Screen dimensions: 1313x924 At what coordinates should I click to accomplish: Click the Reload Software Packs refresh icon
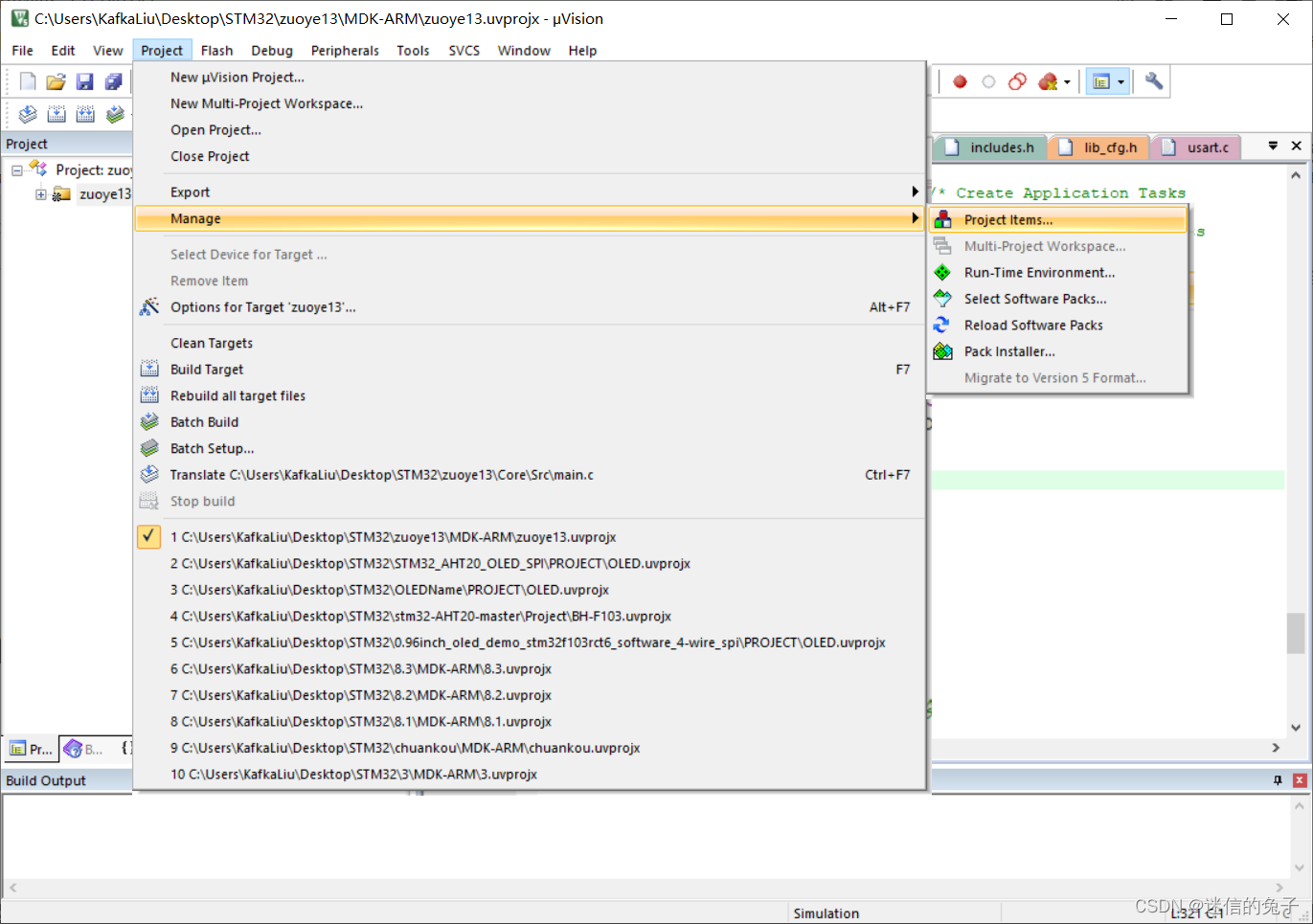(x=943, y=325)
